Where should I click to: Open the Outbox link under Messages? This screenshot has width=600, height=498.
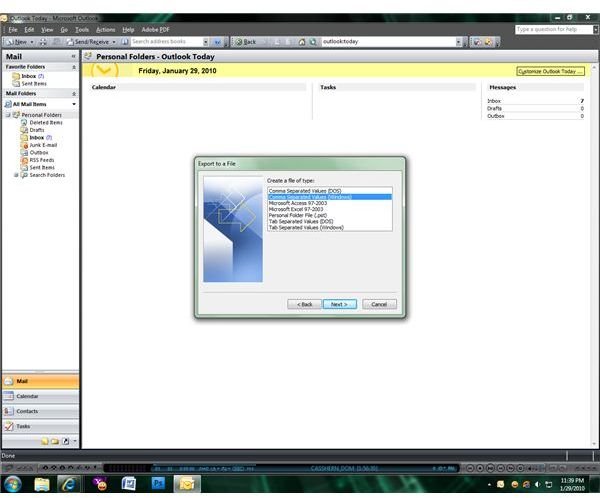(496, 116)
